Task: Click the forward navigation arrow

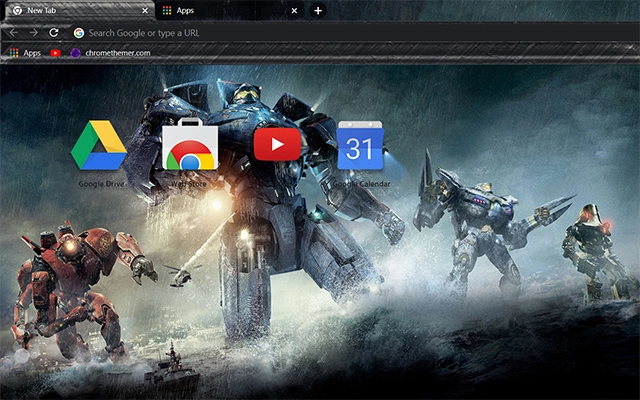Action: (33, 33)
